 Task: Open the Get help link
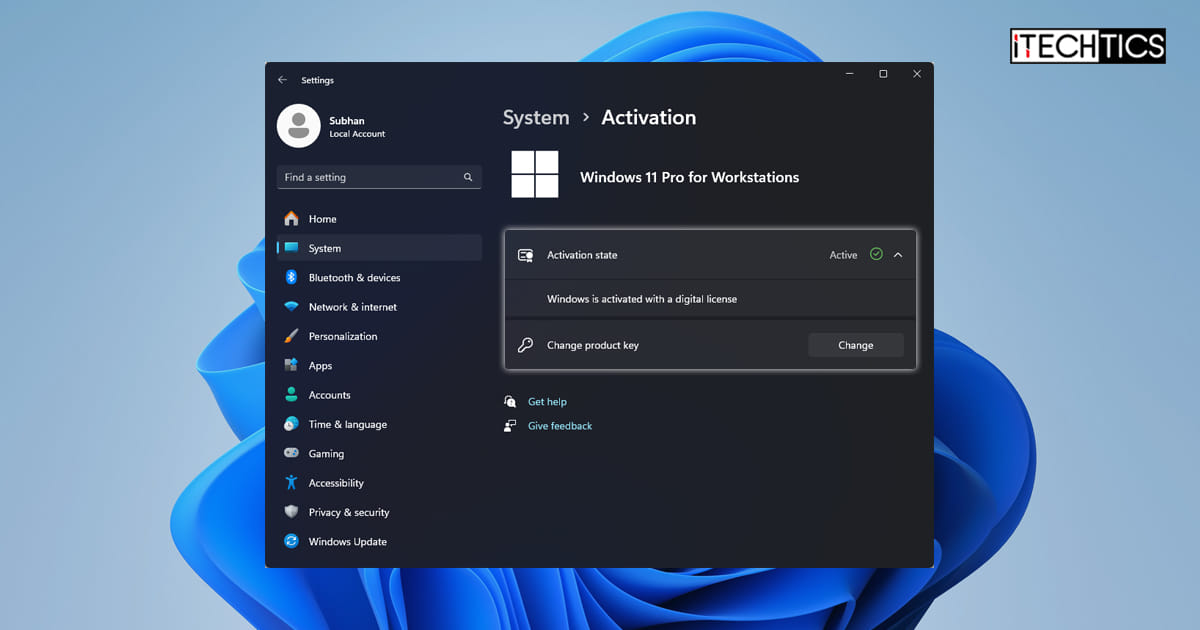pyautogui.click(x=548, y=401)
